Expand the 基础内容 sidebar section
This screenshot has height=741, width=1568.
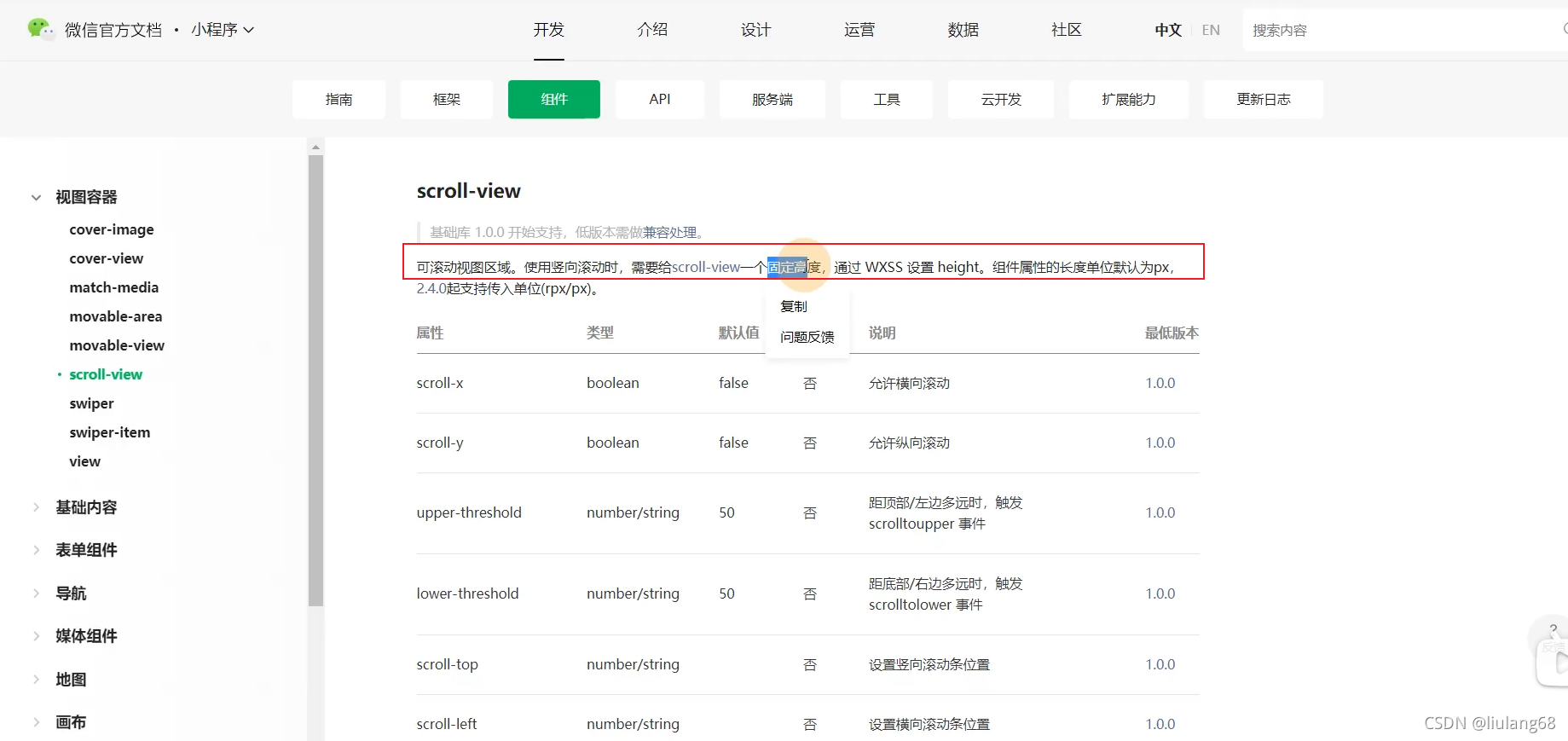pos(86,507)
